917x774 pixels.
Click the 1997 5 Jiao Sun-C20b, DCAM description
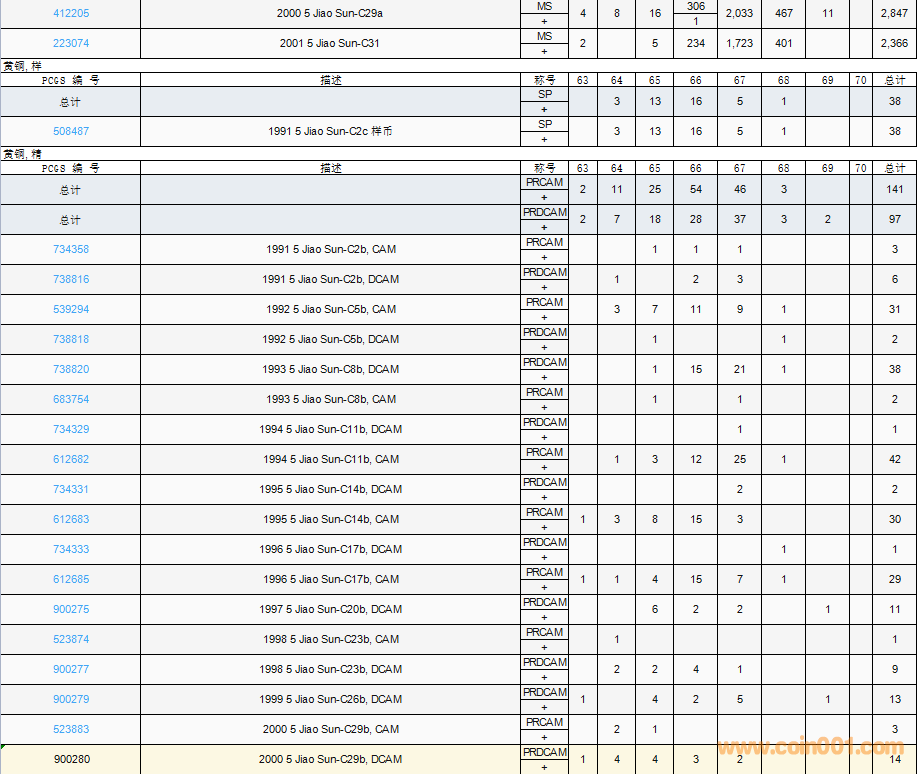pos(330,609)
